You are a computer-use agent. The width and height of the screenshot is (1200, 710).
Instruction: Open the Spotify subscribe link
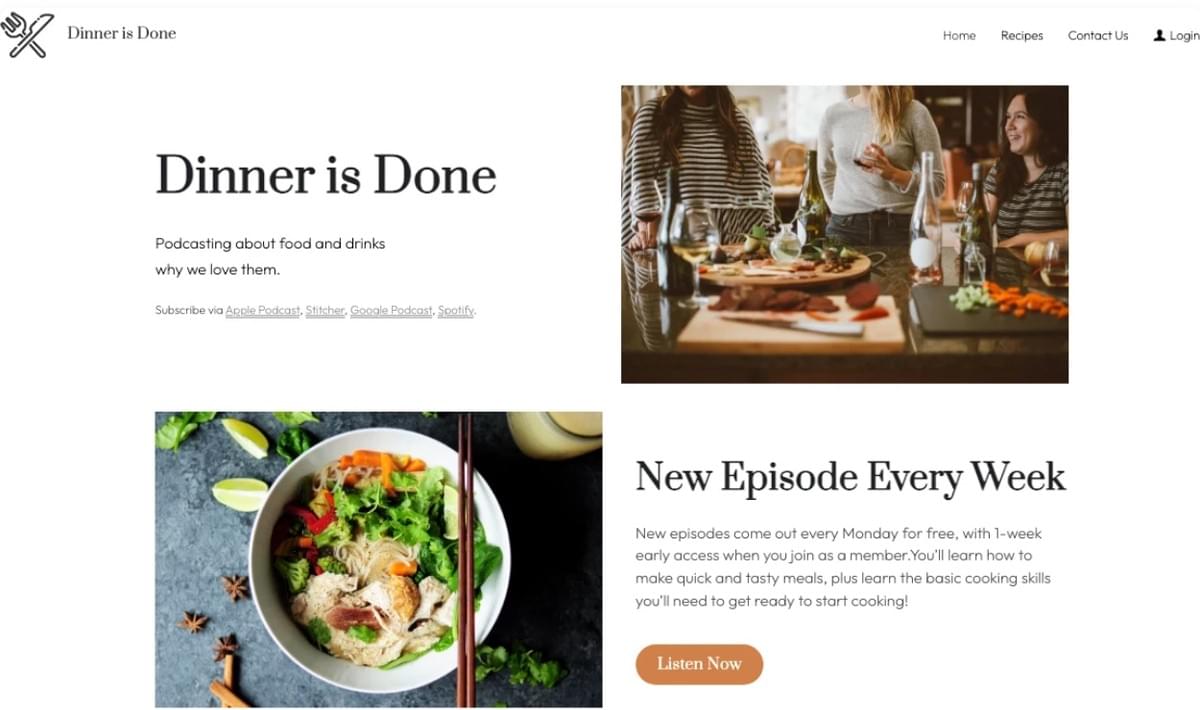[x=455, y=310]
